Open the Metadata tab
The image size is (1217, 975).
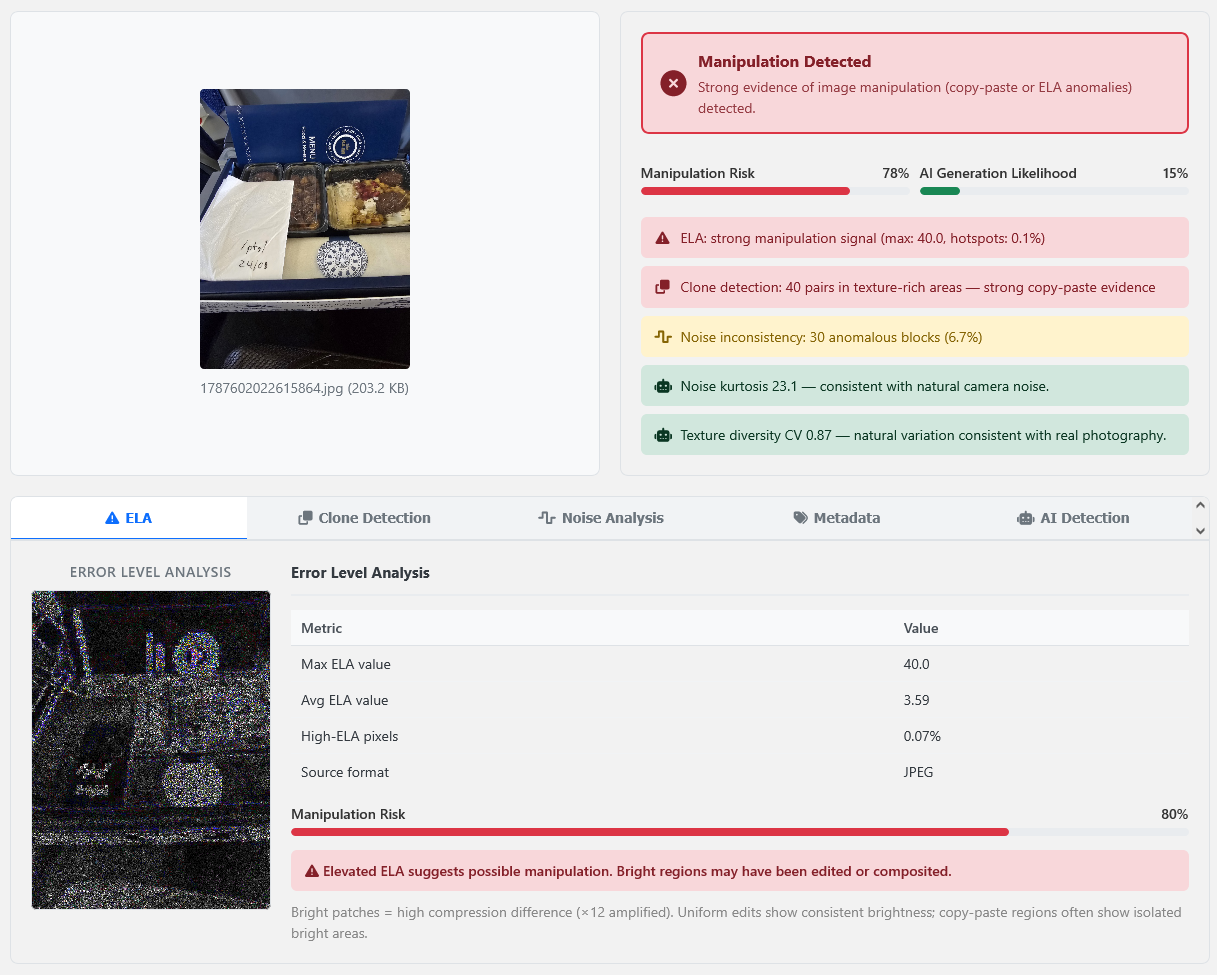tap(836, 518)
